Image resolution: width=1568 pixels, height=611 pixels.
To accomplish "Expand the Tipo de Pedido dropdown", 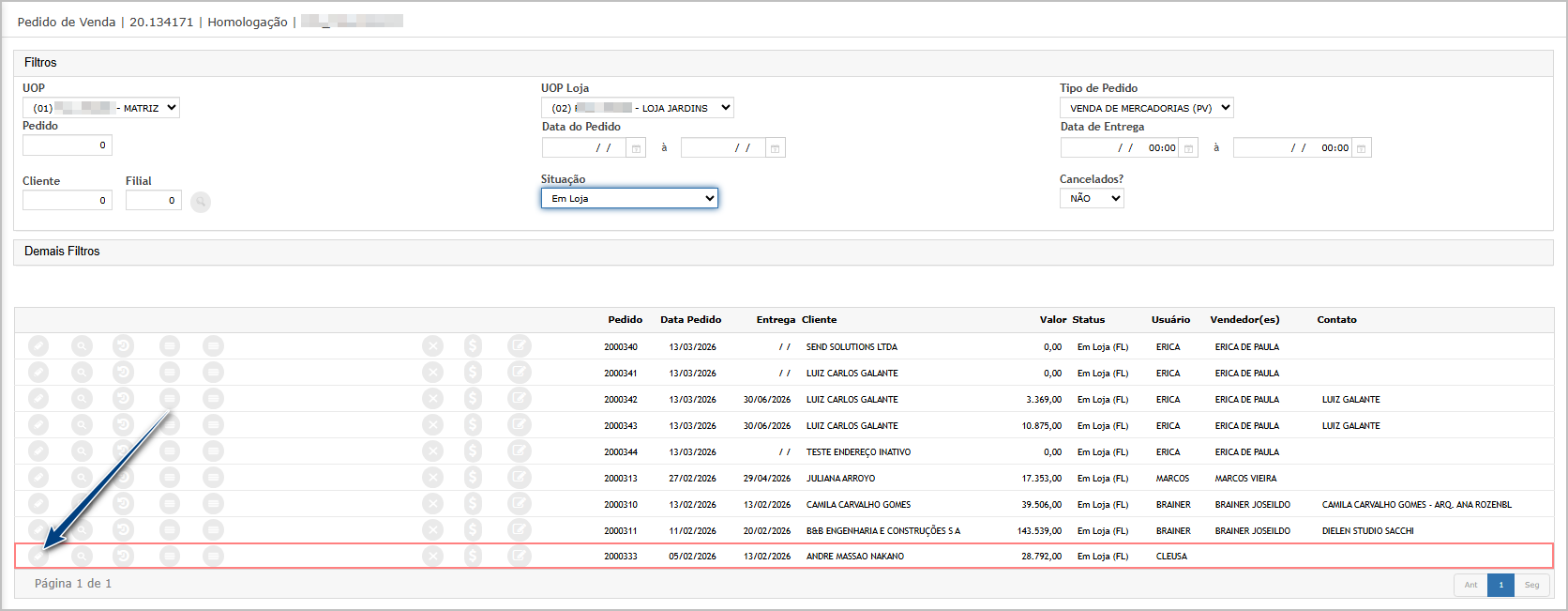I will pyautogui.click(x=1147, y=108).
